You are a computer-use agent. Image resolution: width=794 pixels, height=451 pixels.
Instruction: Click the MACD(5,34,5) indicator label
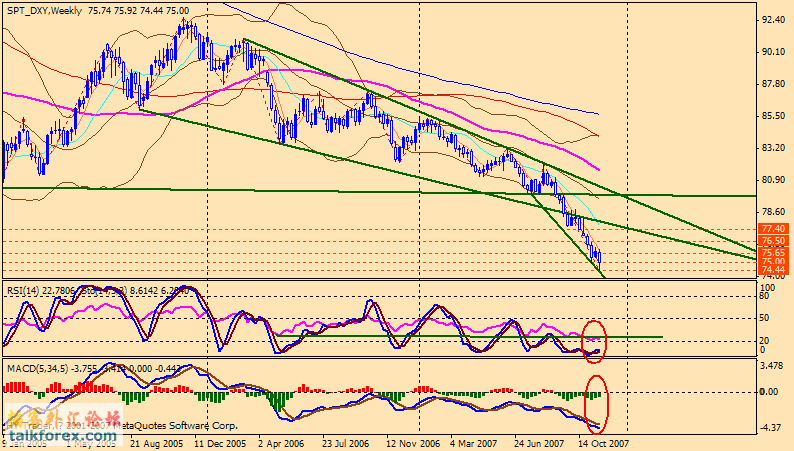coord(38,368)
